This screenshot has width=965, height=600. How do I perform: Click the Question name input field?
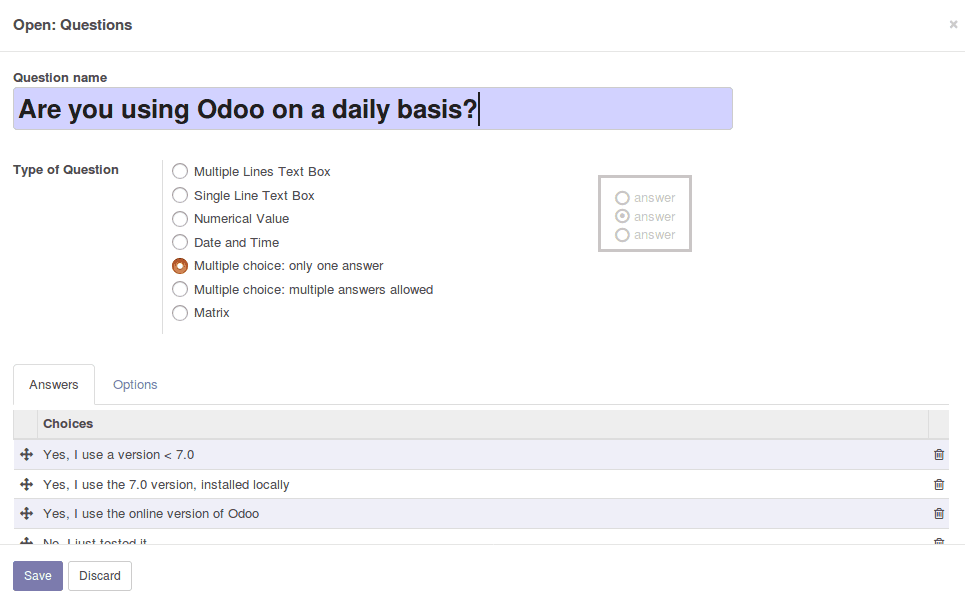372,109
